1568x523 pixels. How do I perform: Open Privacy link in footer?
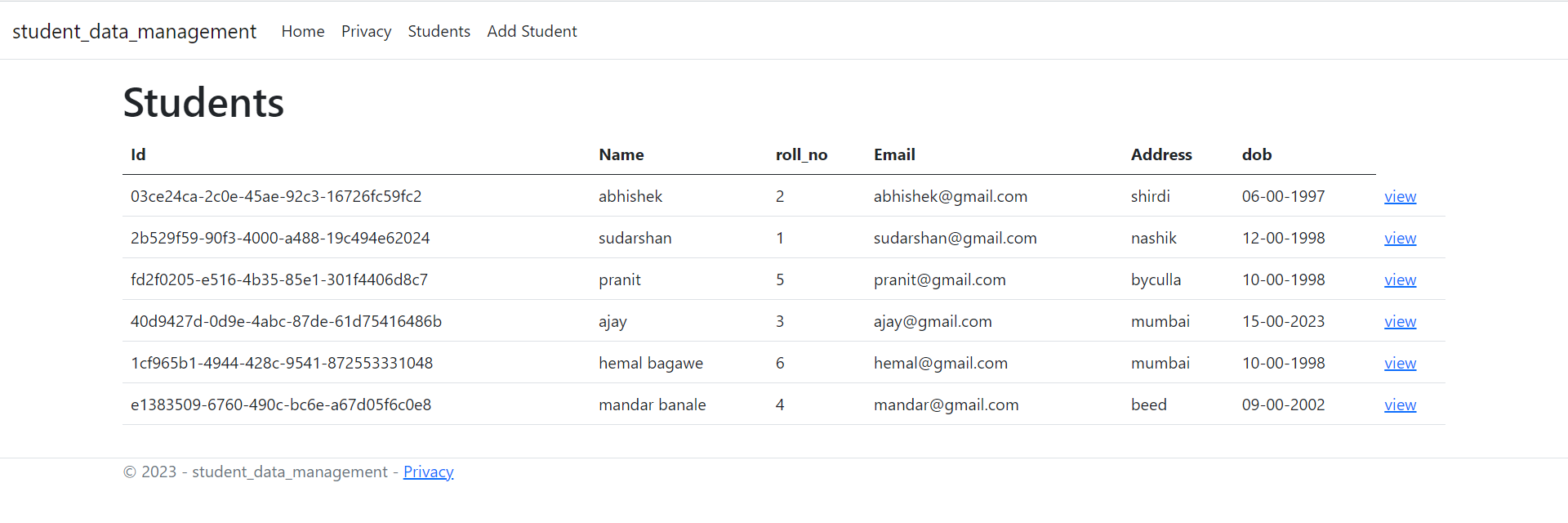pos(428,472)
